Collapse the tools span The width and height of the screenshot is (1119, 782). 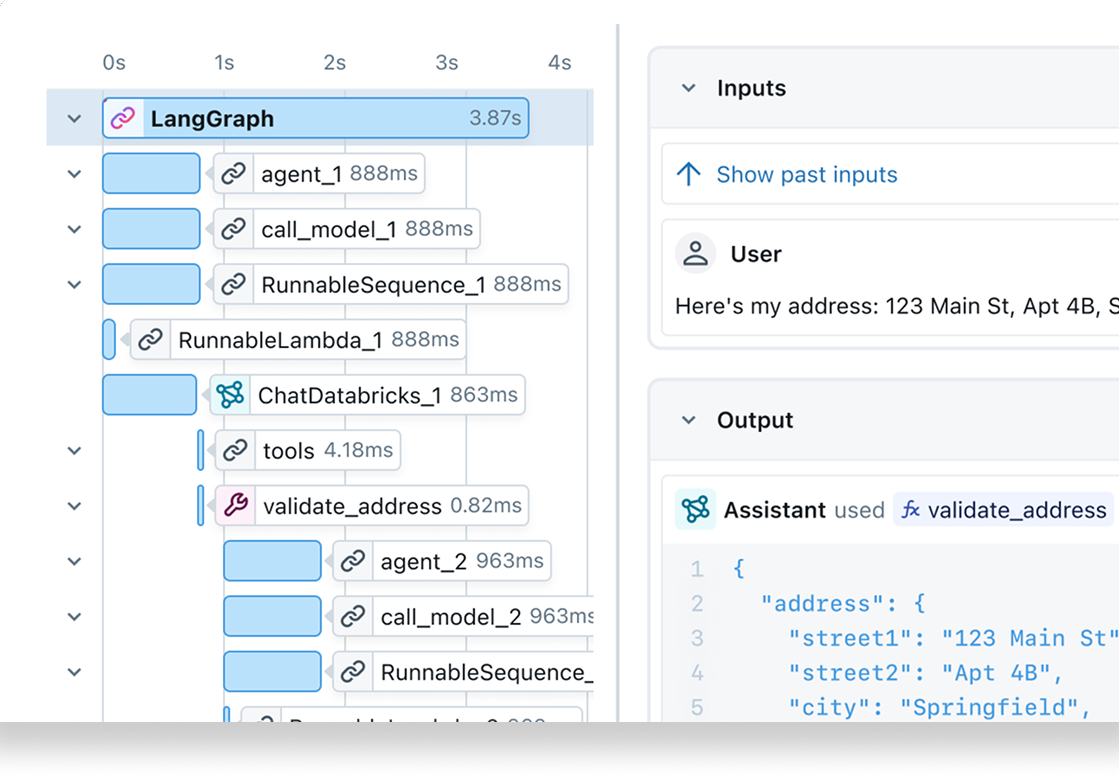[x=73, y=450]
